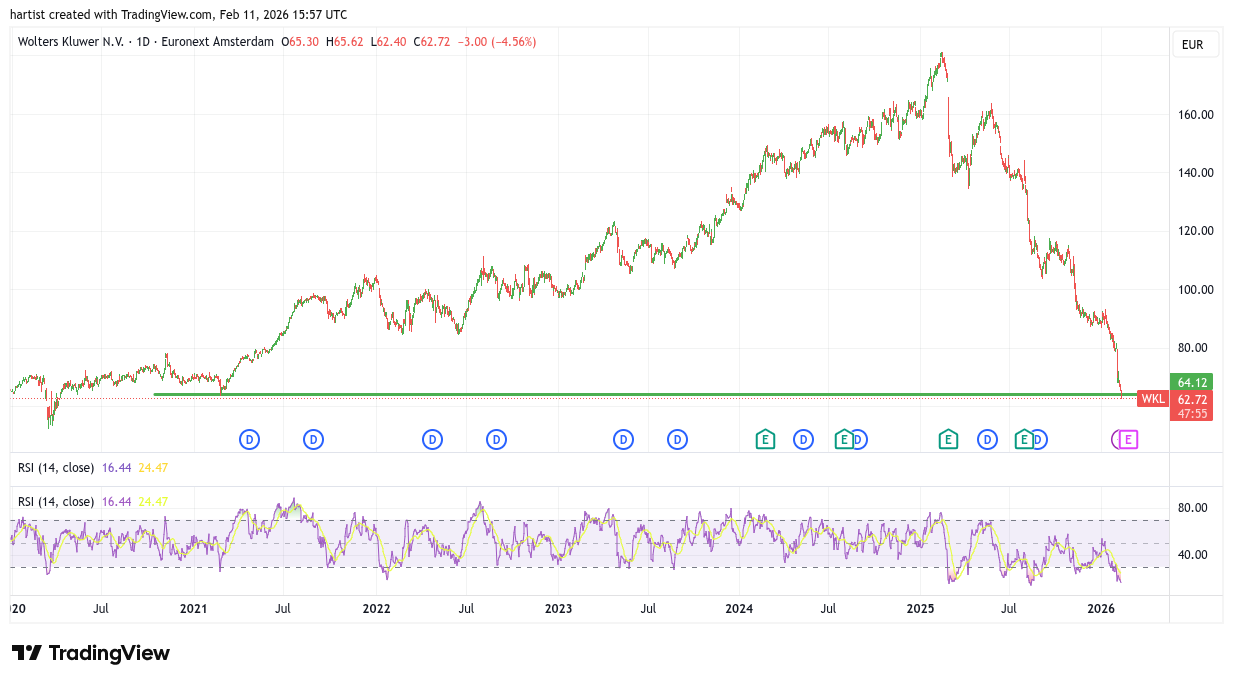Screen dimensions: 1233x683
Task: Click the green earnings marker after 2025
Action: tap(947, 439)
